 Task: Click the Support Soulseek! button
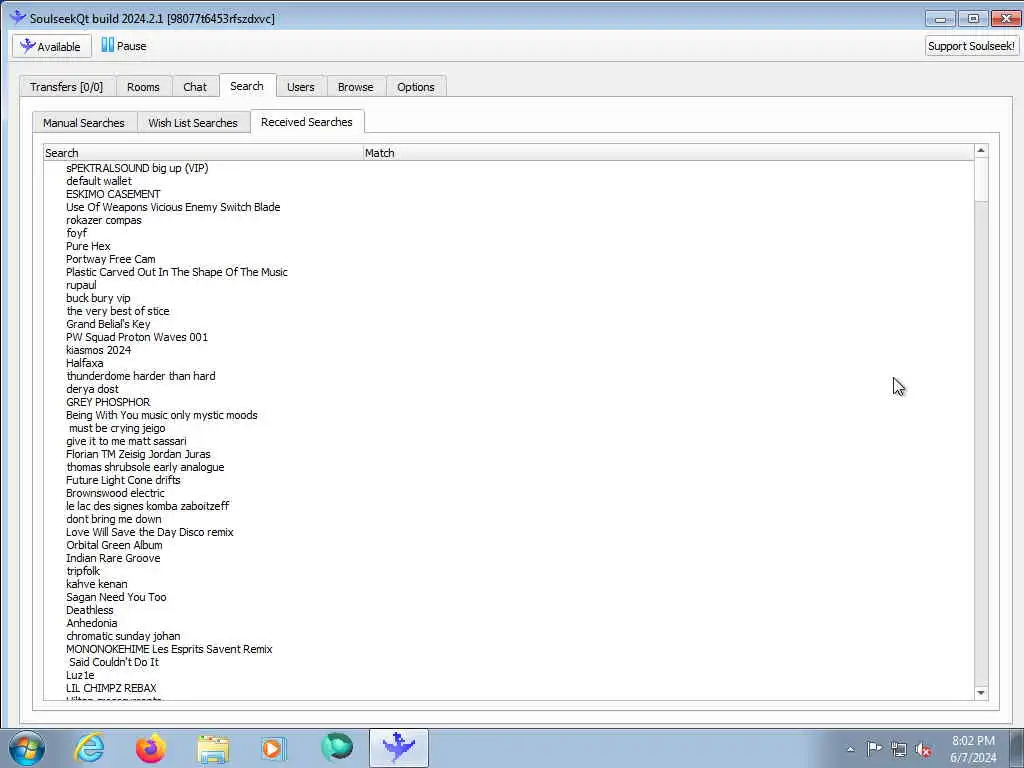[971, 46]
